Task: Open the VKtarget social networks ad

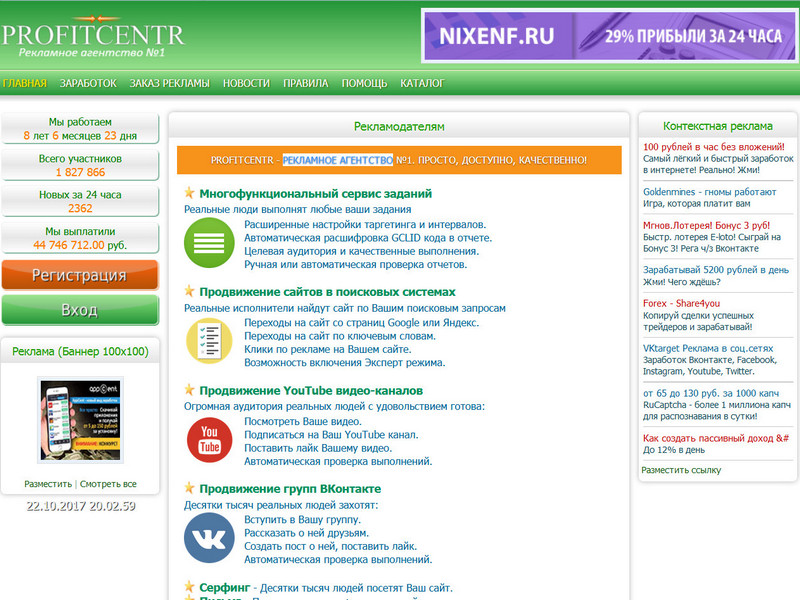Action: [708, 348]
